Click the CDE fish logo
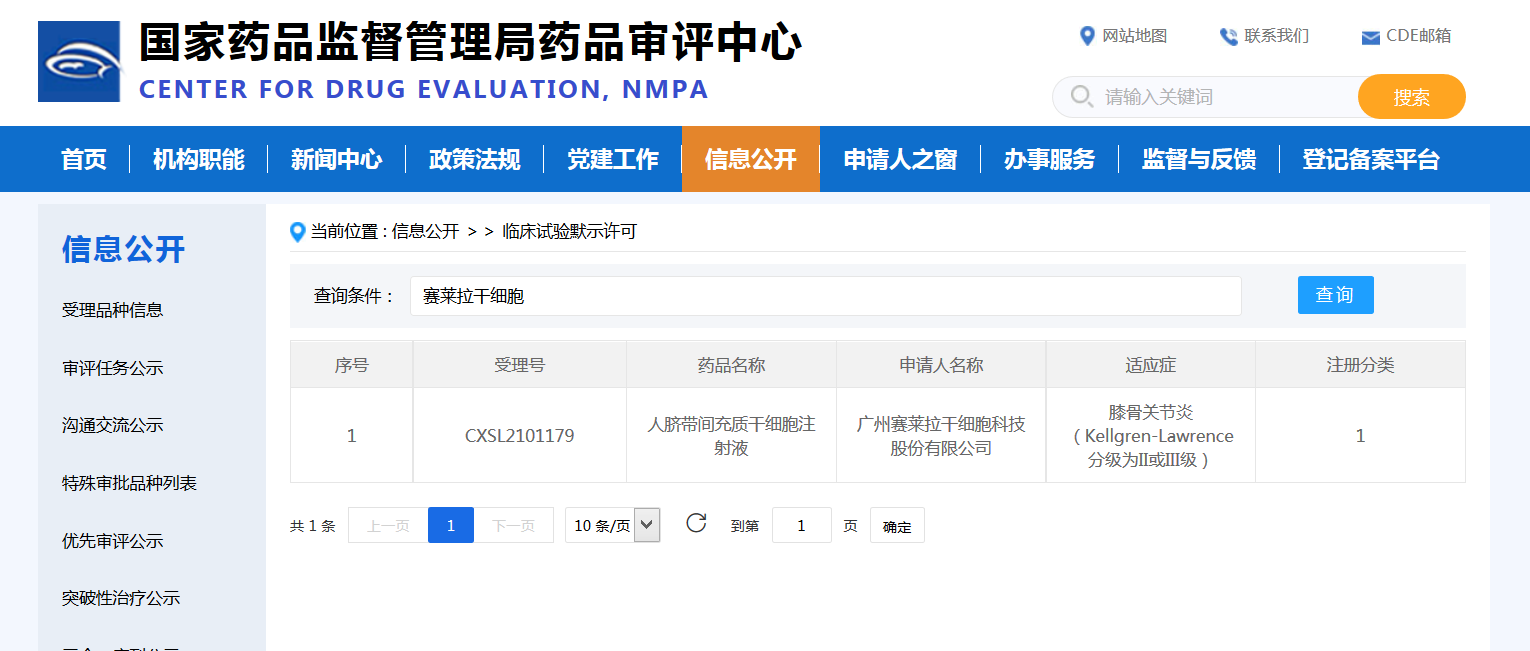 point(79,62)
